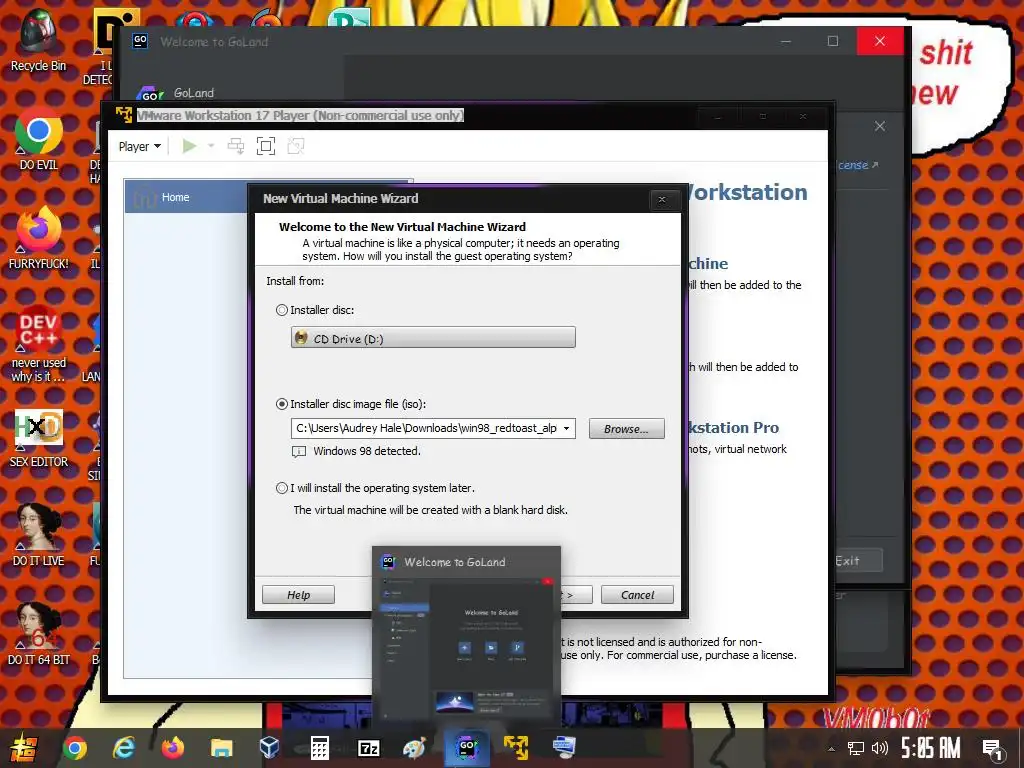This screenshot has width=1024, height=768.
Task: Click the Browse... button
Action: click(x=626, y=428)
